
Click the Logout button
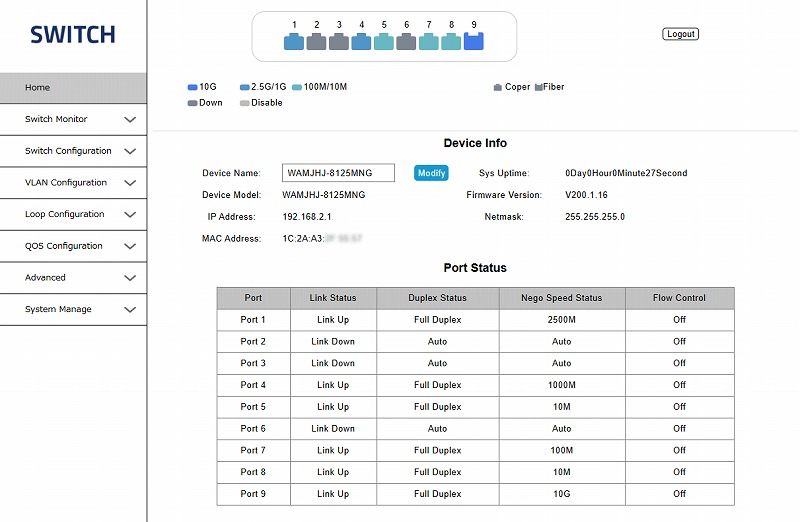[680, 34]
